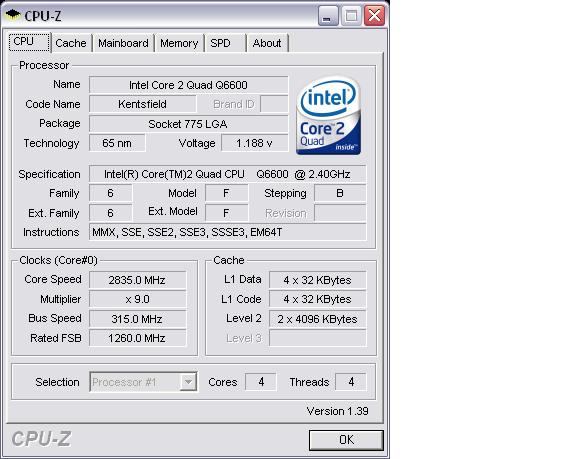Screen dimensions: 576x459
Task: Click the Name field Intel Core 2 Quad Q6600
Action: pyautogui.click(x=188, y=85)
